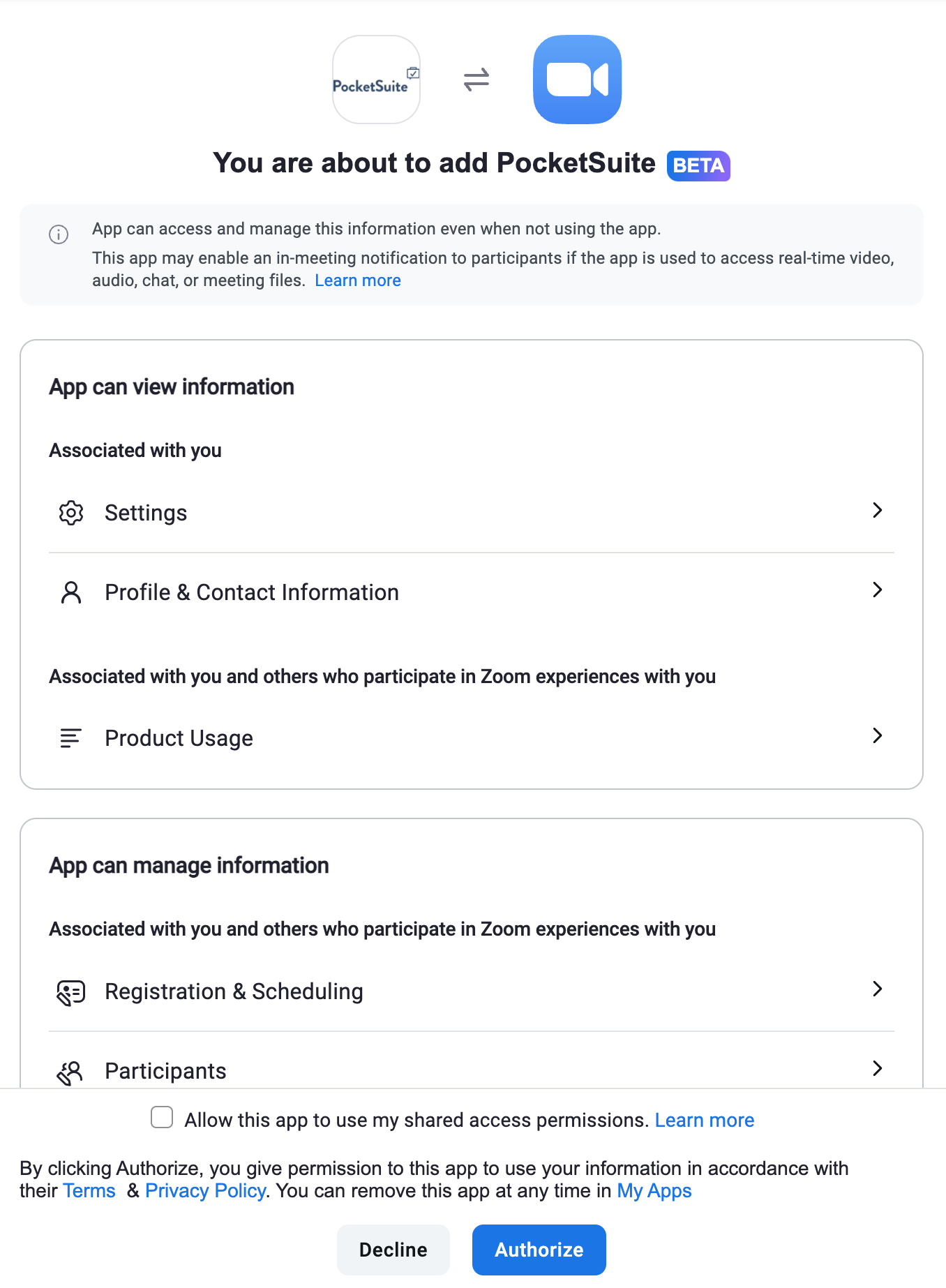This screenshot has width=946, height=1288.
Task: Open Learn more link in info notice
Action: tap(358, 280)
